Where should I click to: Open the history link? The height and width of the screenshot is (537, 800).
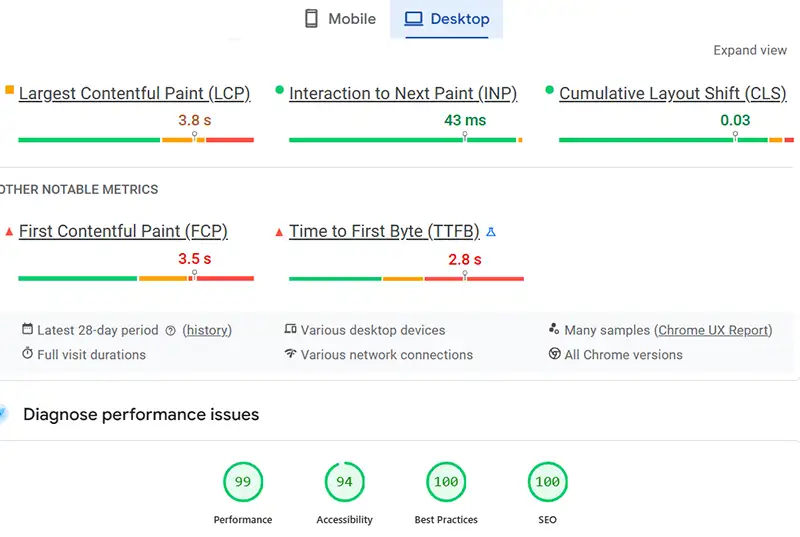pyautogui.click(x=208, y=330)
